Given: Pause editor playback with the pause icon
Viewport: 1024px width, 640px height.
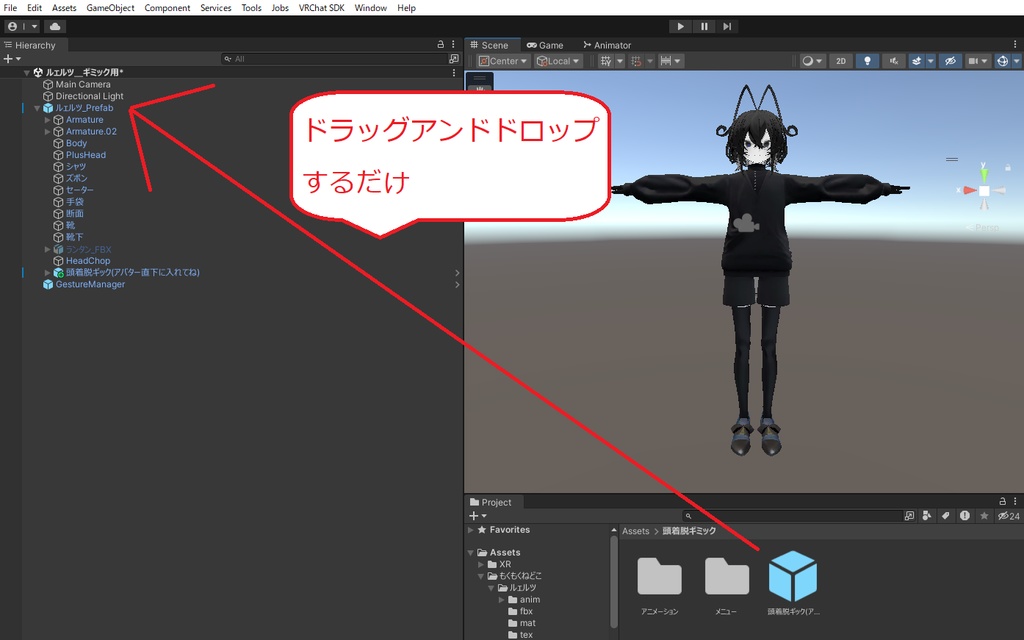Looking at the screenshot, I should pos(704,26).
